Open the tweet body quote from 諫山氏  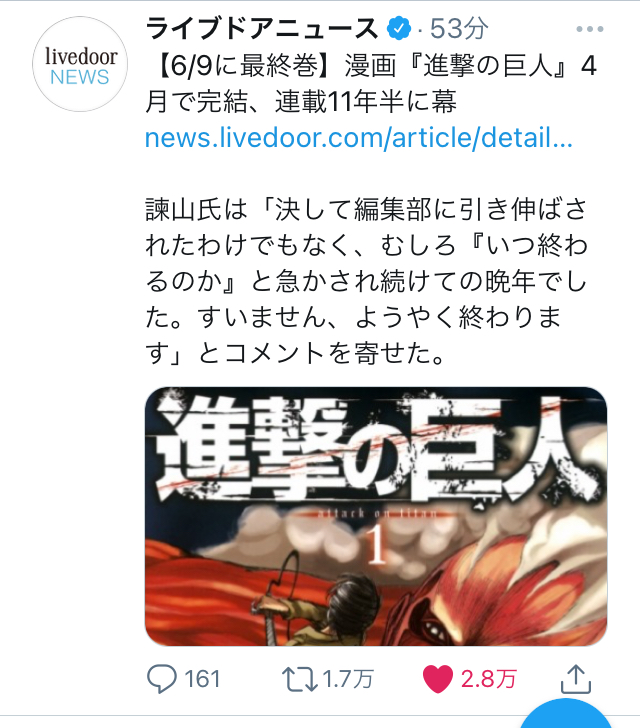pos(366,281)
